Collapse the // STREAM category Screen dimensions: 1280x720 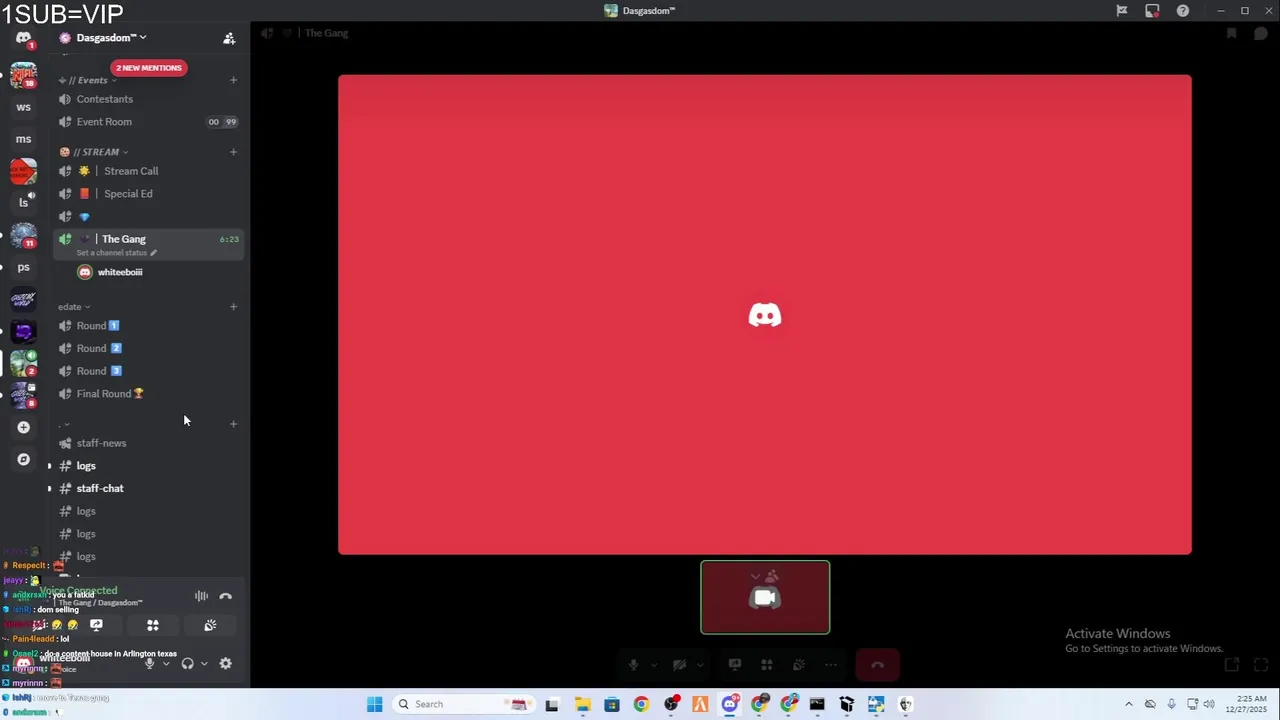tap(93, 152)
